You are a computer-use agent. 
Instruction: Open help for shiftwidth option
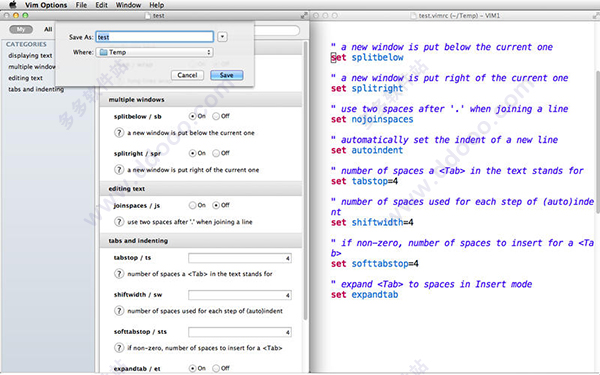coord(119,311)
